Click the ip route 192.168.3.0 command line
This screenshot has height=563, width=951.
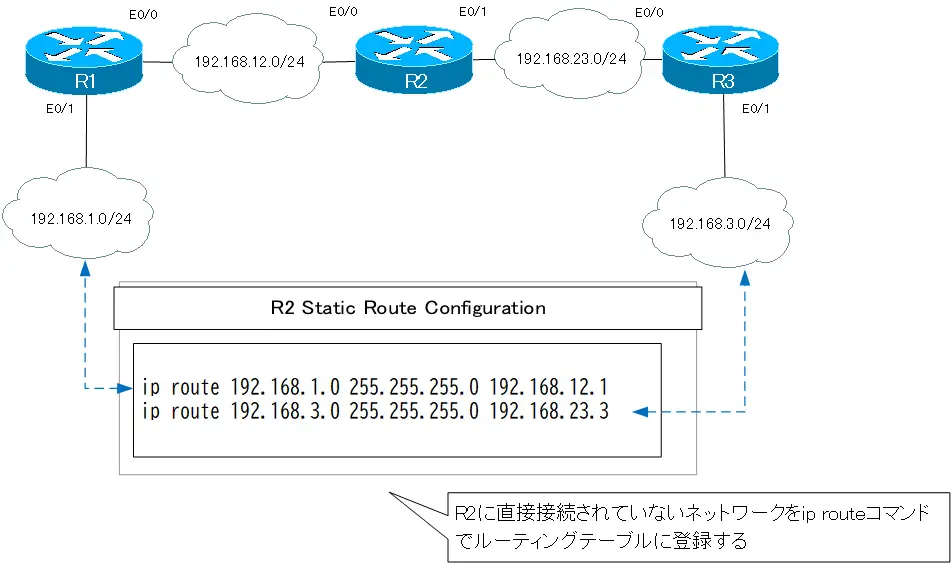point(375,411)
